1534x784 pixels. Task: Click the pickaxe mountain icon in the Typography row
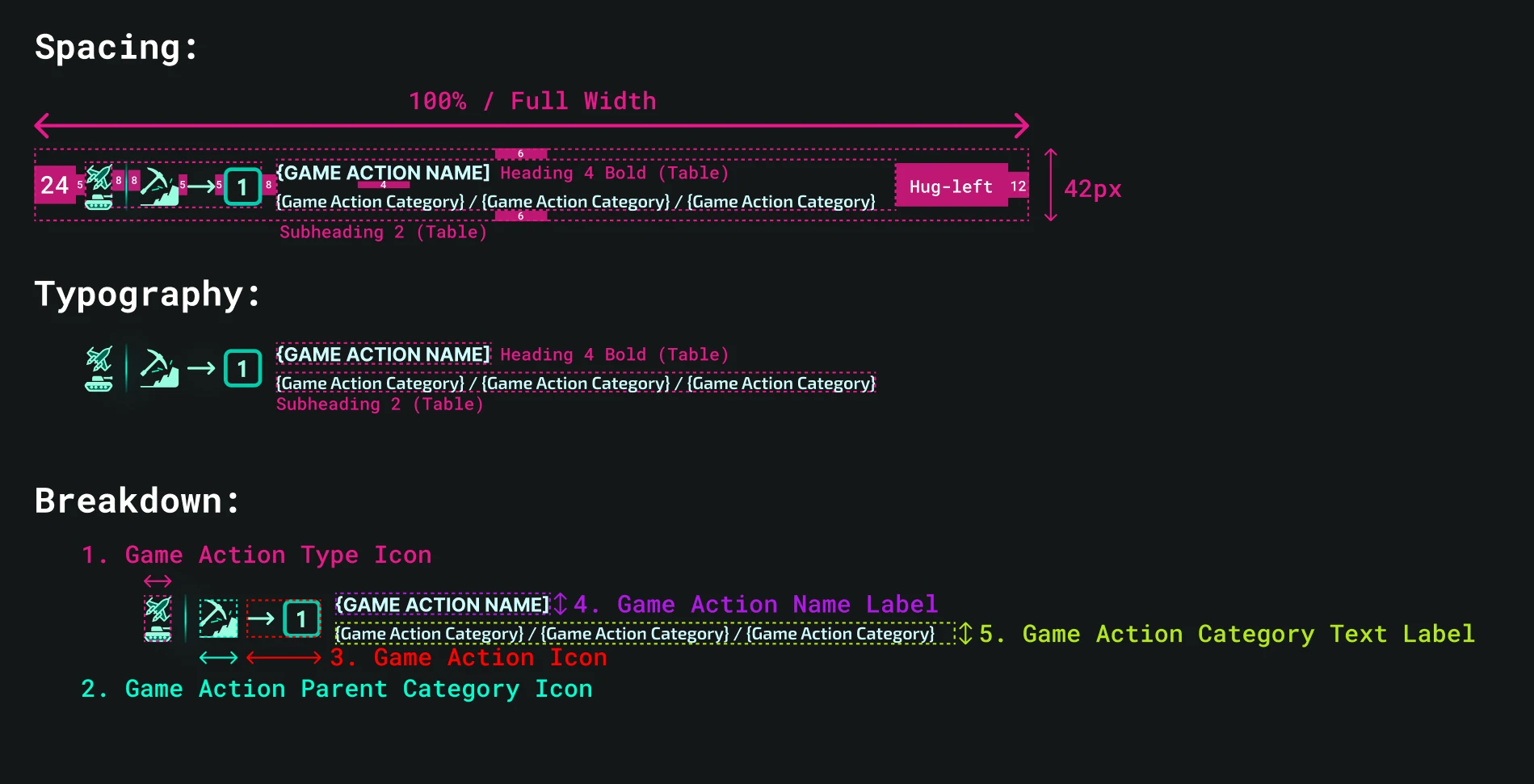click(159, 369)
